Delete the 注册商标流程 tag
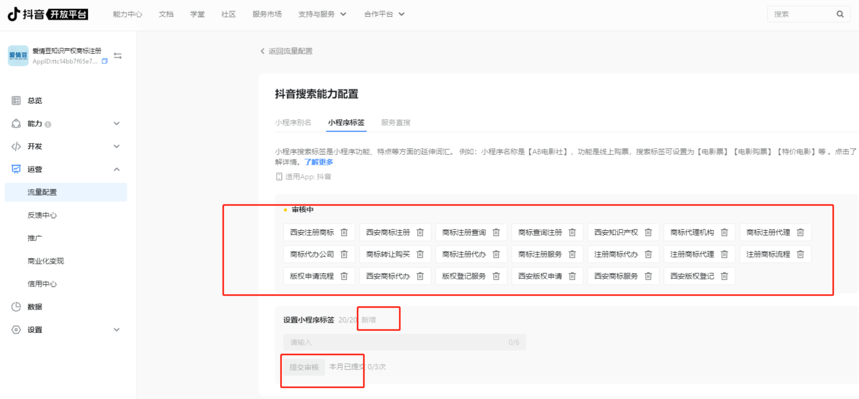859x399 pixels. tap(800, 254)
